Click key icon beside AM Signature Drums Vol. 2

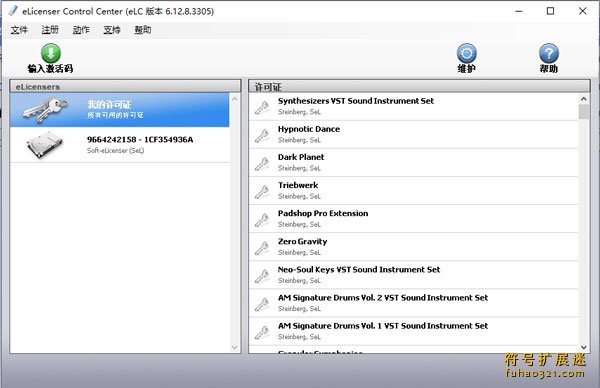pos(262,304)
